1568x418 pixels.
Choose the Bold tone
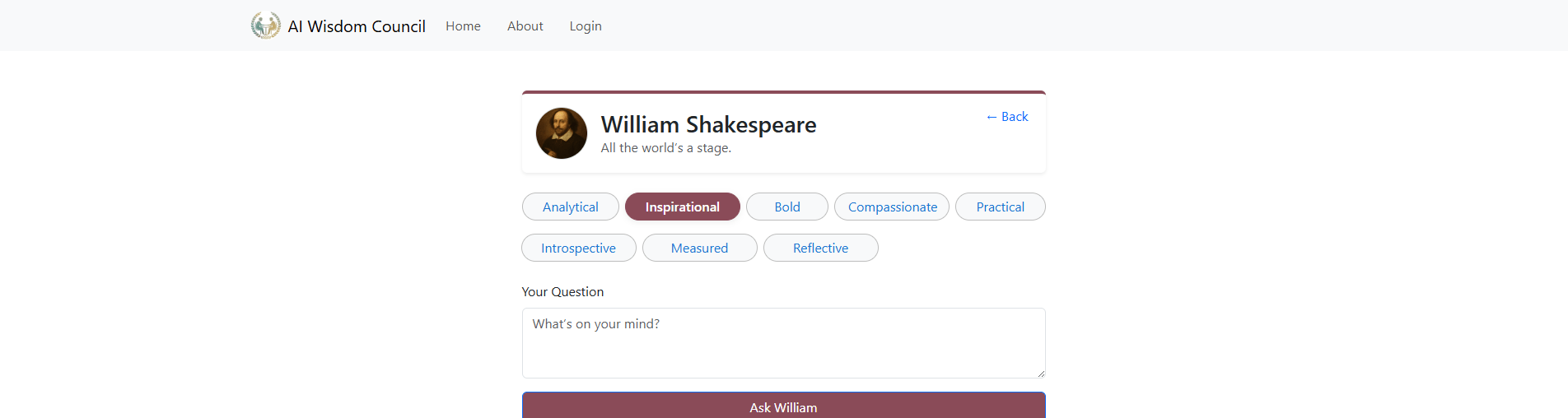coord(786,207)
